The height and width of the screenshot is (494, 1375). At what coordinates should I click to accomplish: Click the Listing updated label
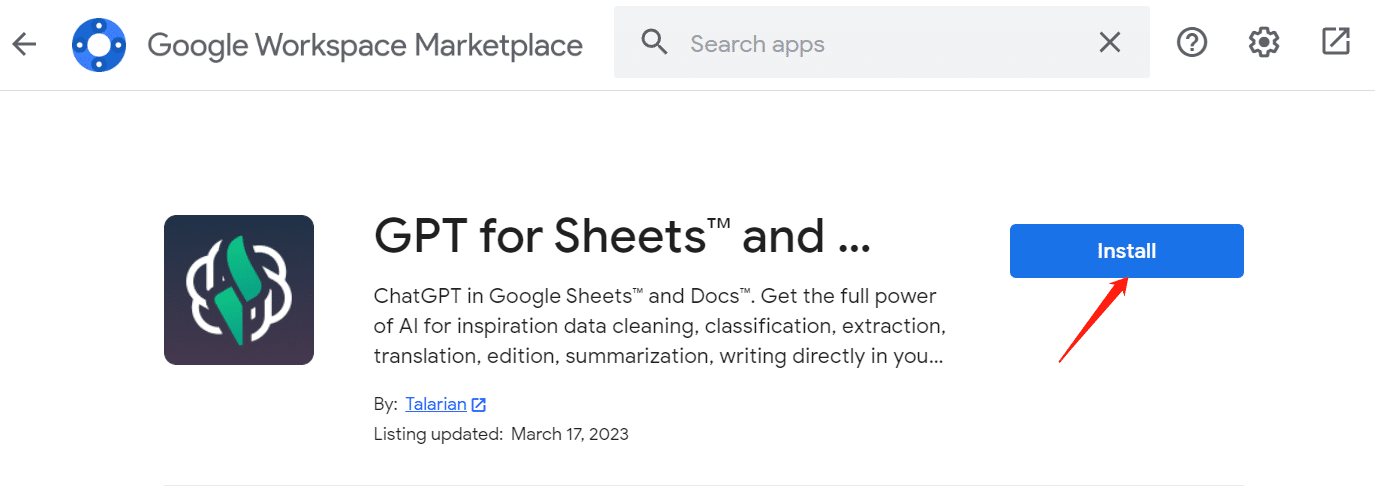tap(437, 434)
